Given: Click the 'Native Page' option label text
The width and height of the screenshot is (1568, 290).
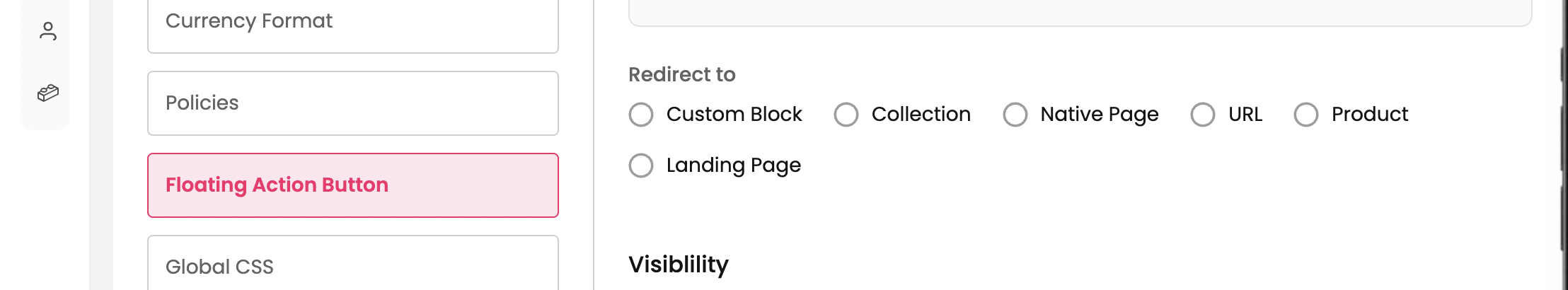Looking at the screenshot, I should click(x=1099, y=114).
